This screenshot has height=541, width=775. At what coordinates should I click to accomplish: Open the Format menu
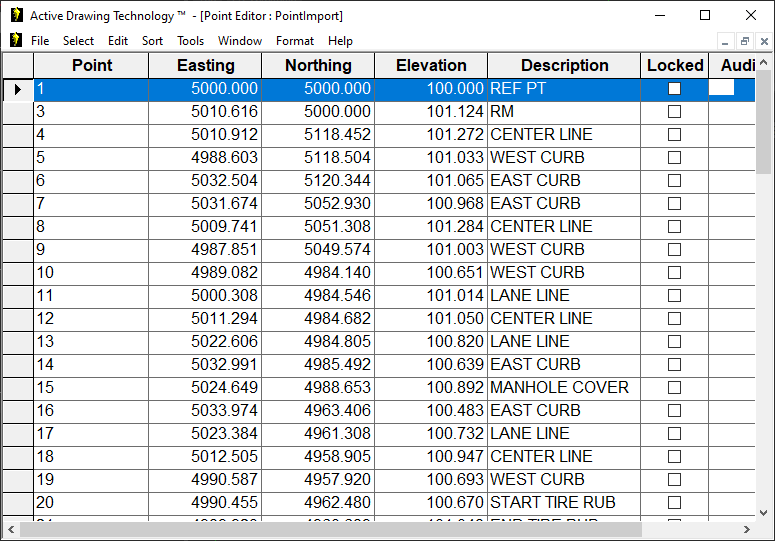pos(295,41)
